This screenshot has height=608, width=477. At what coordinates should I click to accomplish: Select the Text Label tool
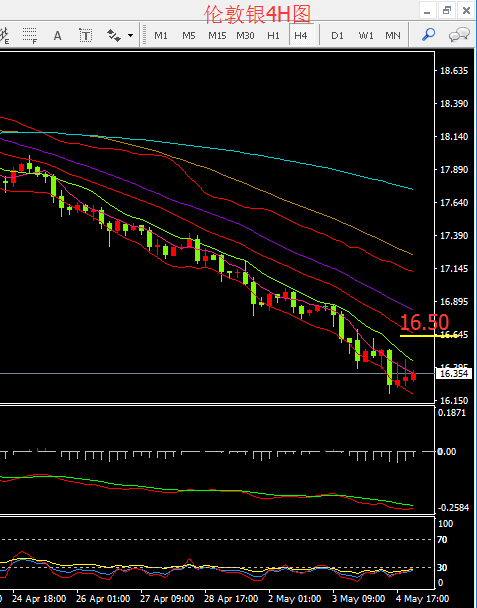(x=85, y=36)
